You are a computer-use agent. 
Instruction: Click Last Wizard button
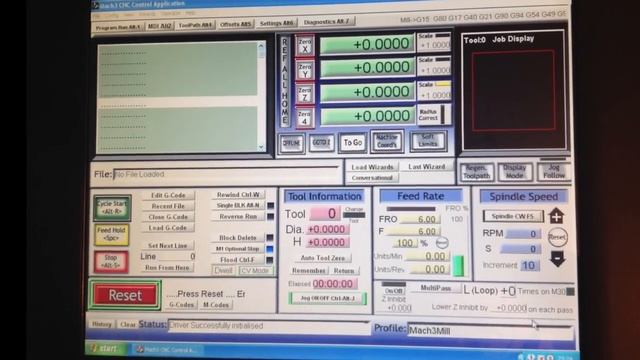427,167
